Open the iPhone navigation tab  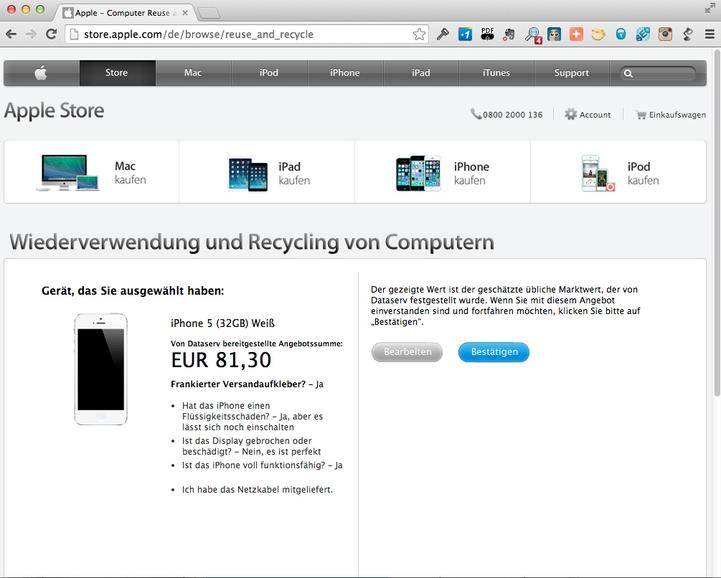coord(345,73)
